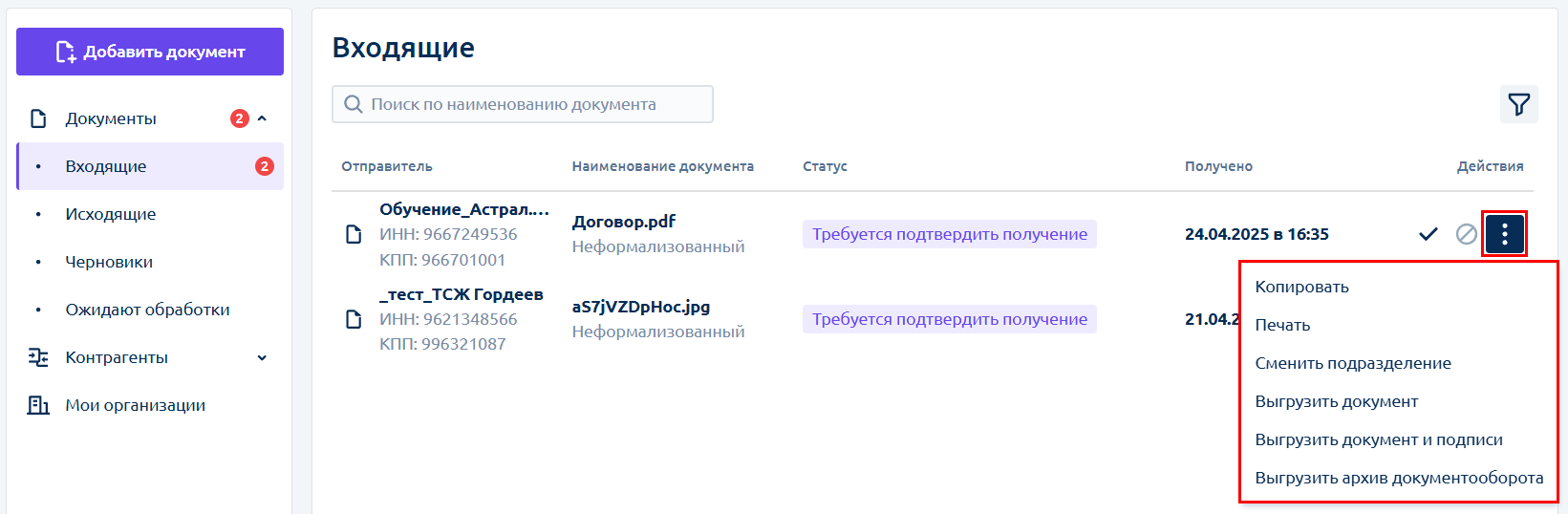Expand the Контрагенты section chevron
The width and height of the screenshot is (1568, 514).
(262, 357)
